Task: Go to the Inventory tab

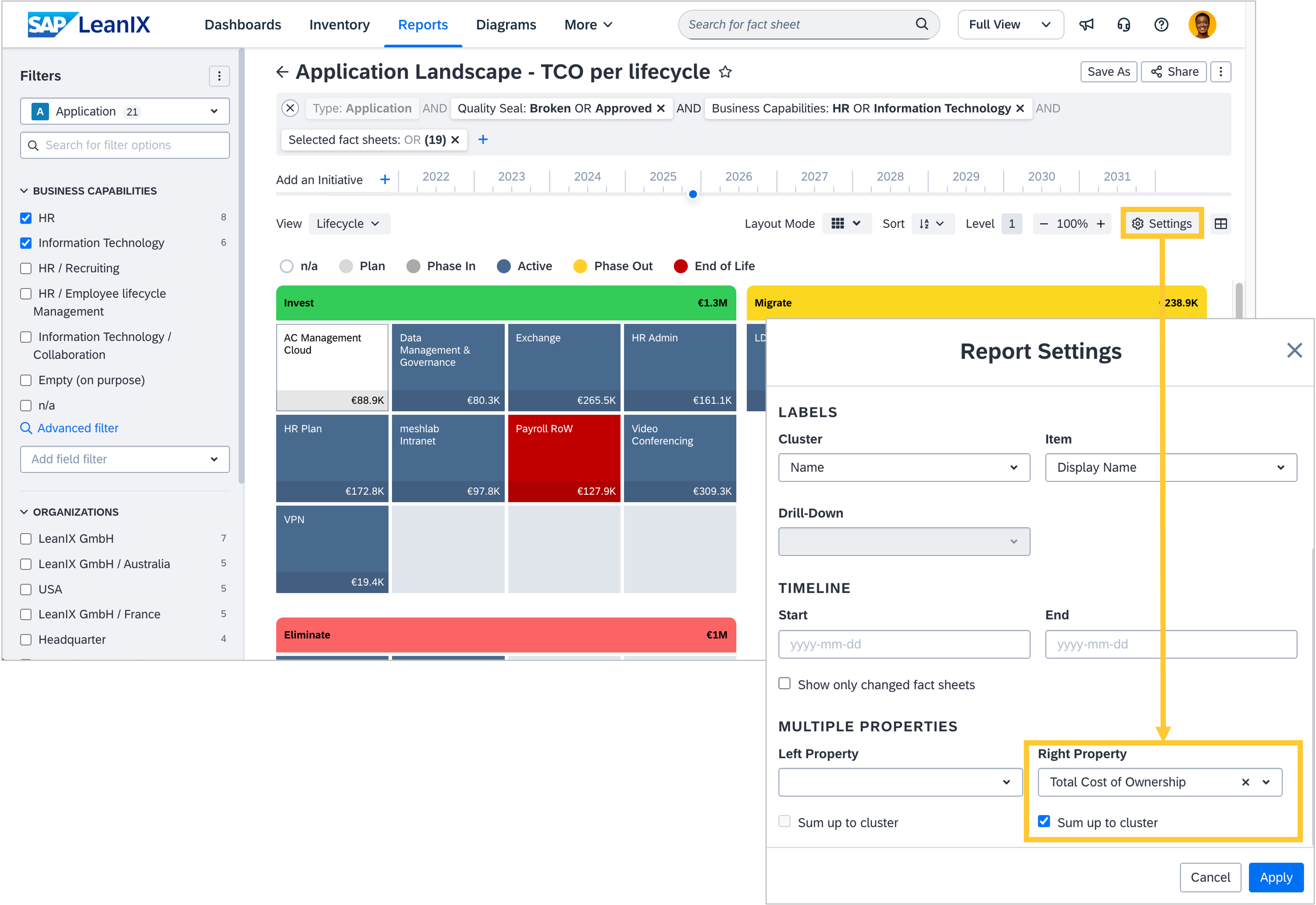Action: click(339, 24)
